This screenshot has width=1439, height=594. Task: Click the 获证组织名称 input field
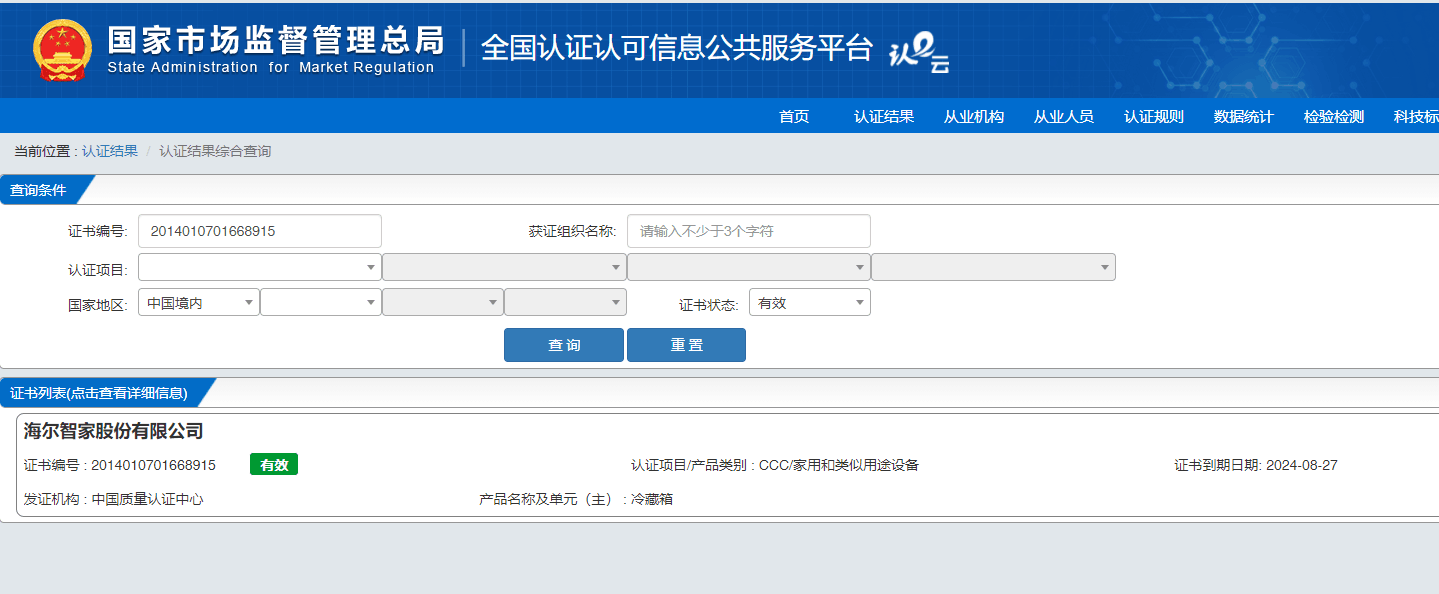tap(749, 231)
